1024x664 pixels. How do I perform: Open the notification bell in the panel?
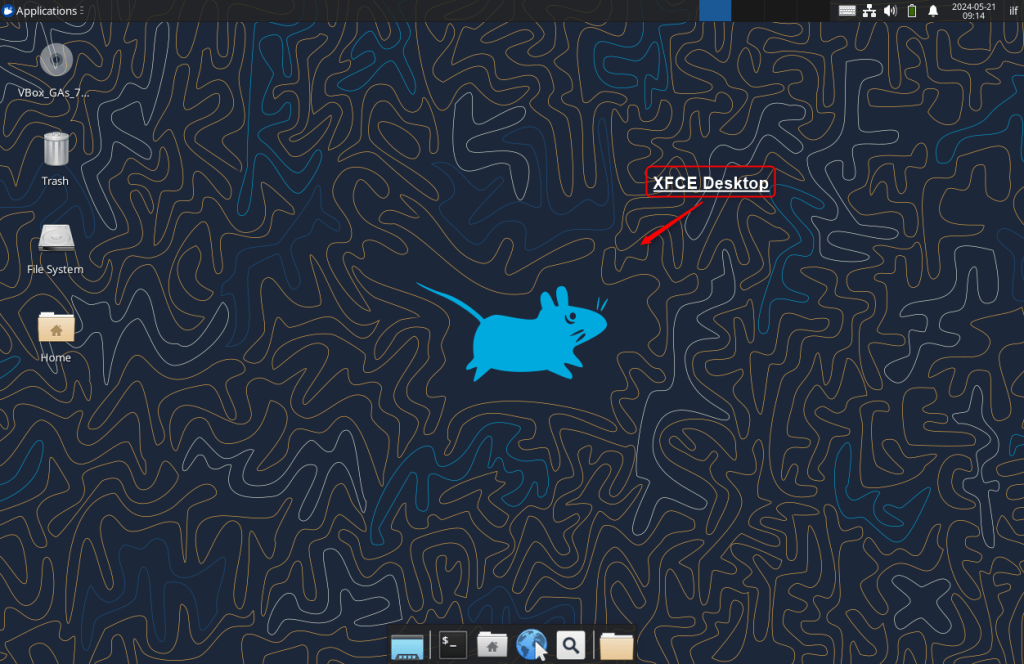tap(933, 10)
